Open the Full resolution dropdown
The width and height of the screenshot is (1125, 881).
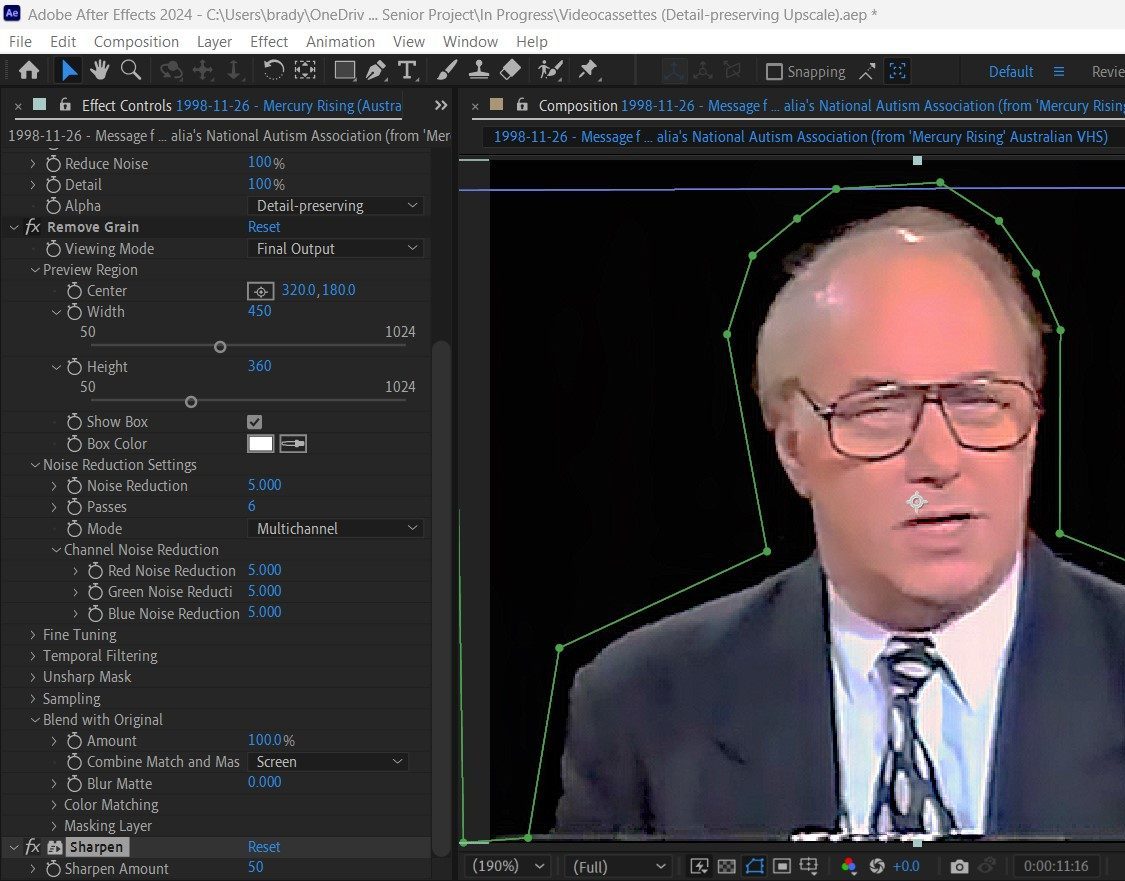coord(618,866)
